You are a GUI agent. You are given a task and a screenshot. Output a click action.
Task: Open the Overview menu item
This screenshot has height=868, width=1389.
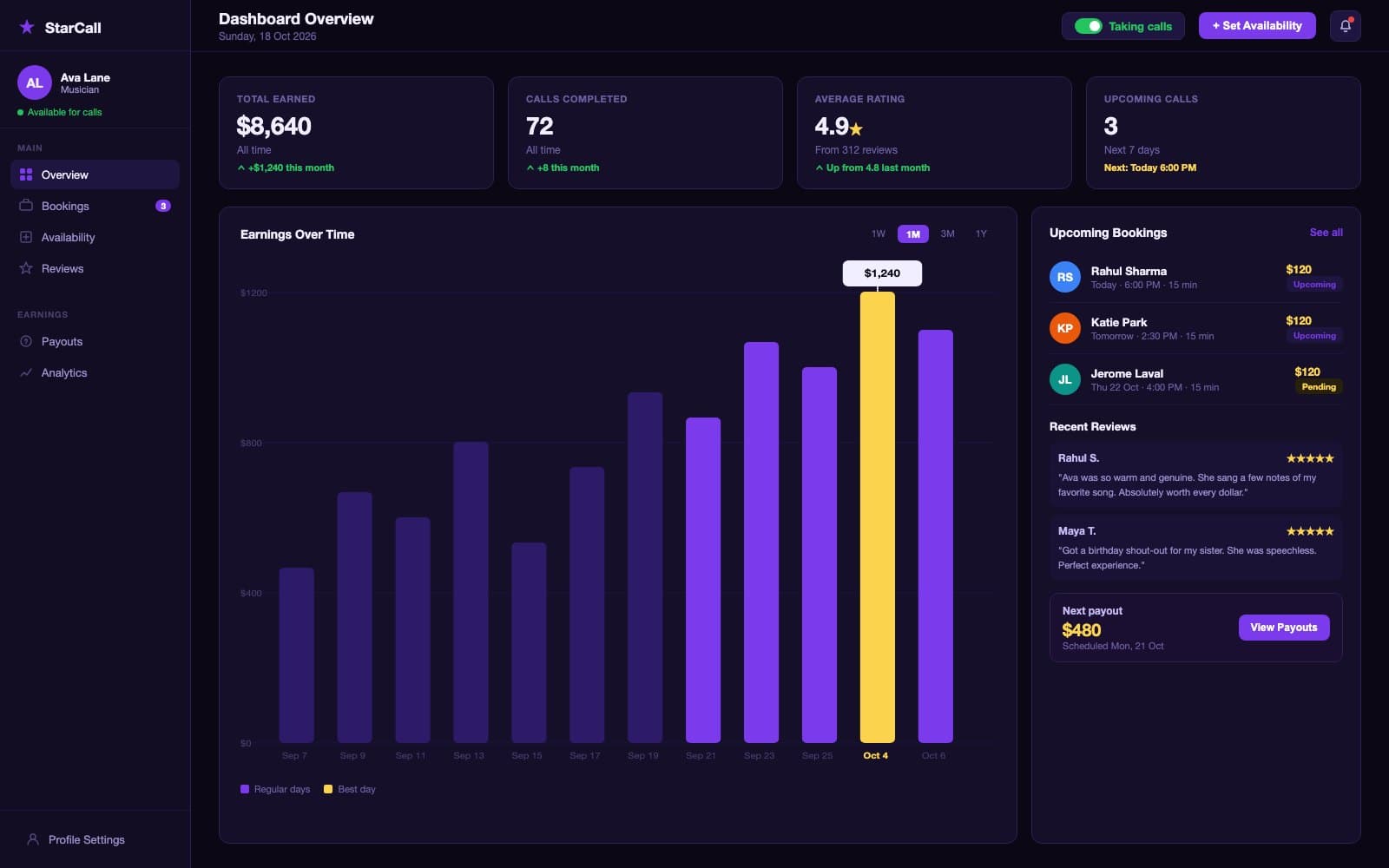95,174
